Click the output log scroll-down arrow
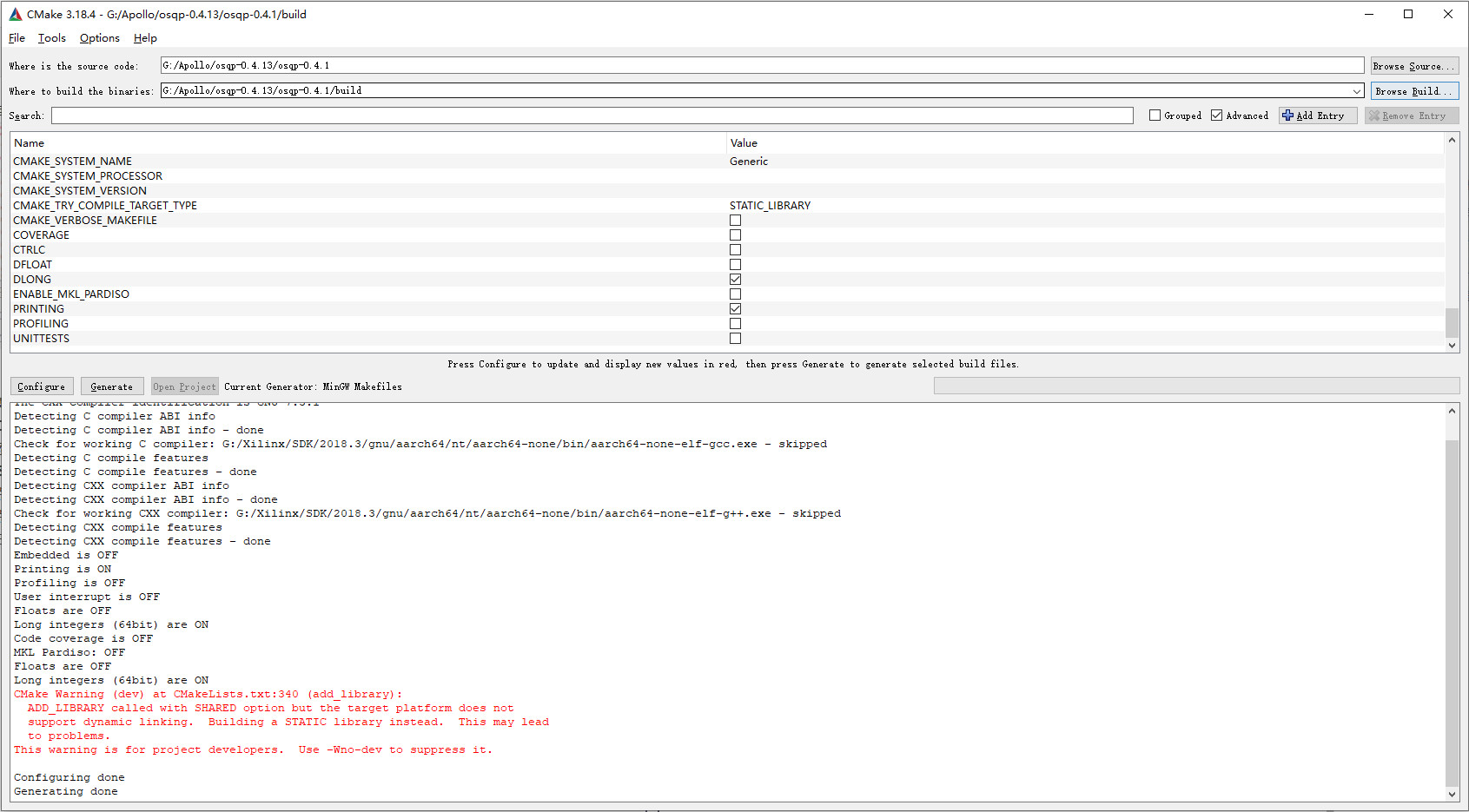1469x812 pixels. (1452, 794)
